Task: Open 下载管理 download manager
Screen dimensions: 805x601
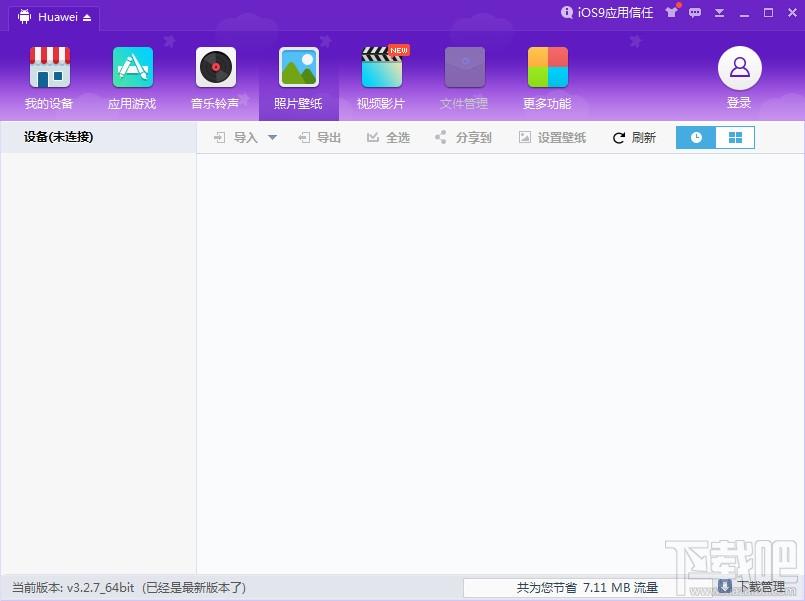Action: click(751, 587)
